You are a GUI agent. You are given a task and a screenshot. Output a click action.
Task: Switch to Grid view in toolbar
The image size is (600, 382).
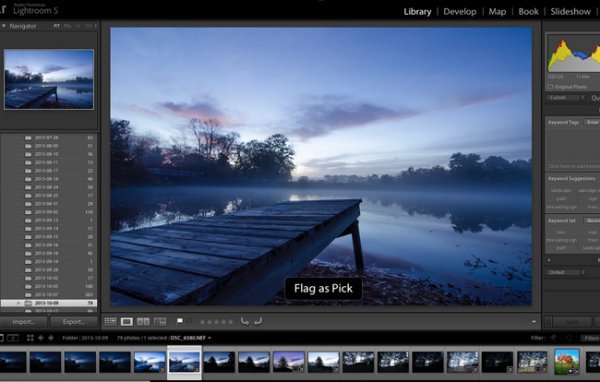coord(110,322)
